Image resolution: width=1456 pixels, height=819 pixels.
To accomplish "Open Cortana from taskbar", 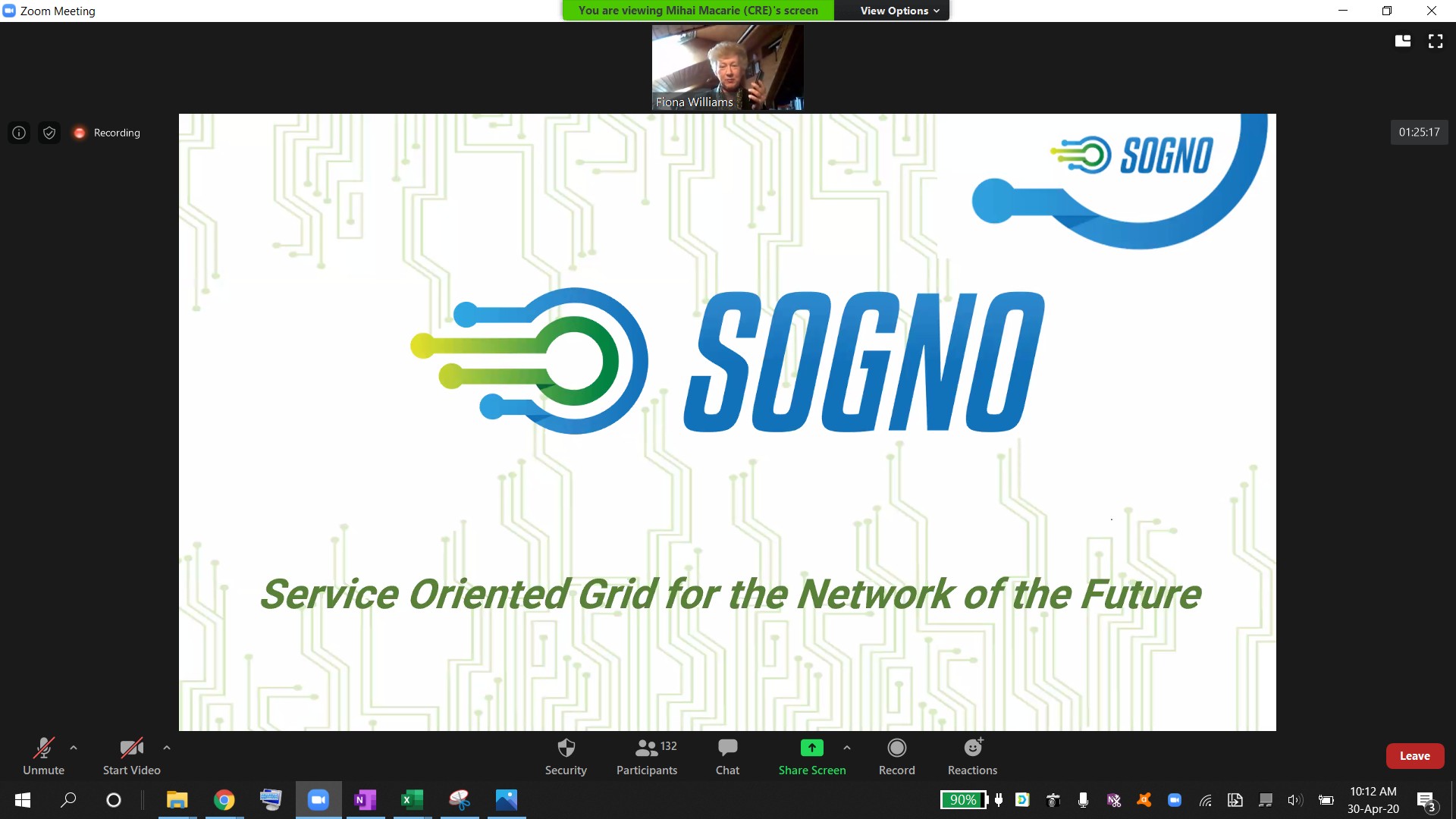I will point(114,800).
